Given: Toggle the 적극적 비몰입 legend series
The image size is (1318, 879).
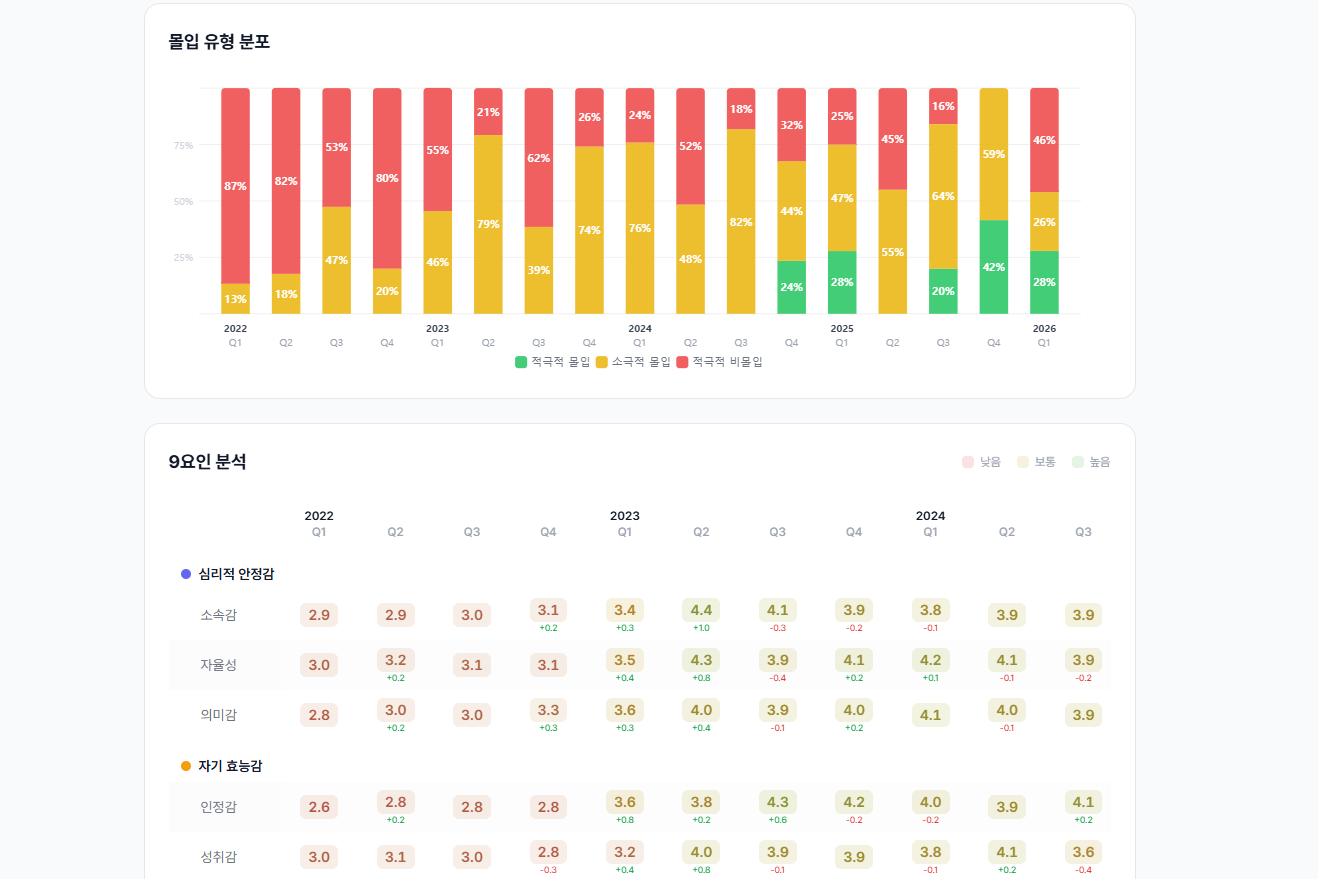Looking at the screenshot, I should [719, 362].
